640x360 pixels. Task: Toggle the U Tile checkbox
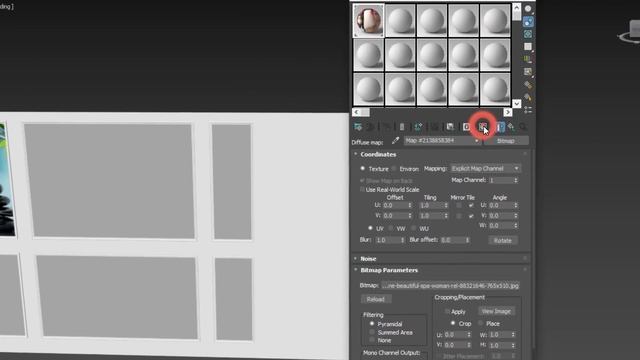click(x=471, y=205)
